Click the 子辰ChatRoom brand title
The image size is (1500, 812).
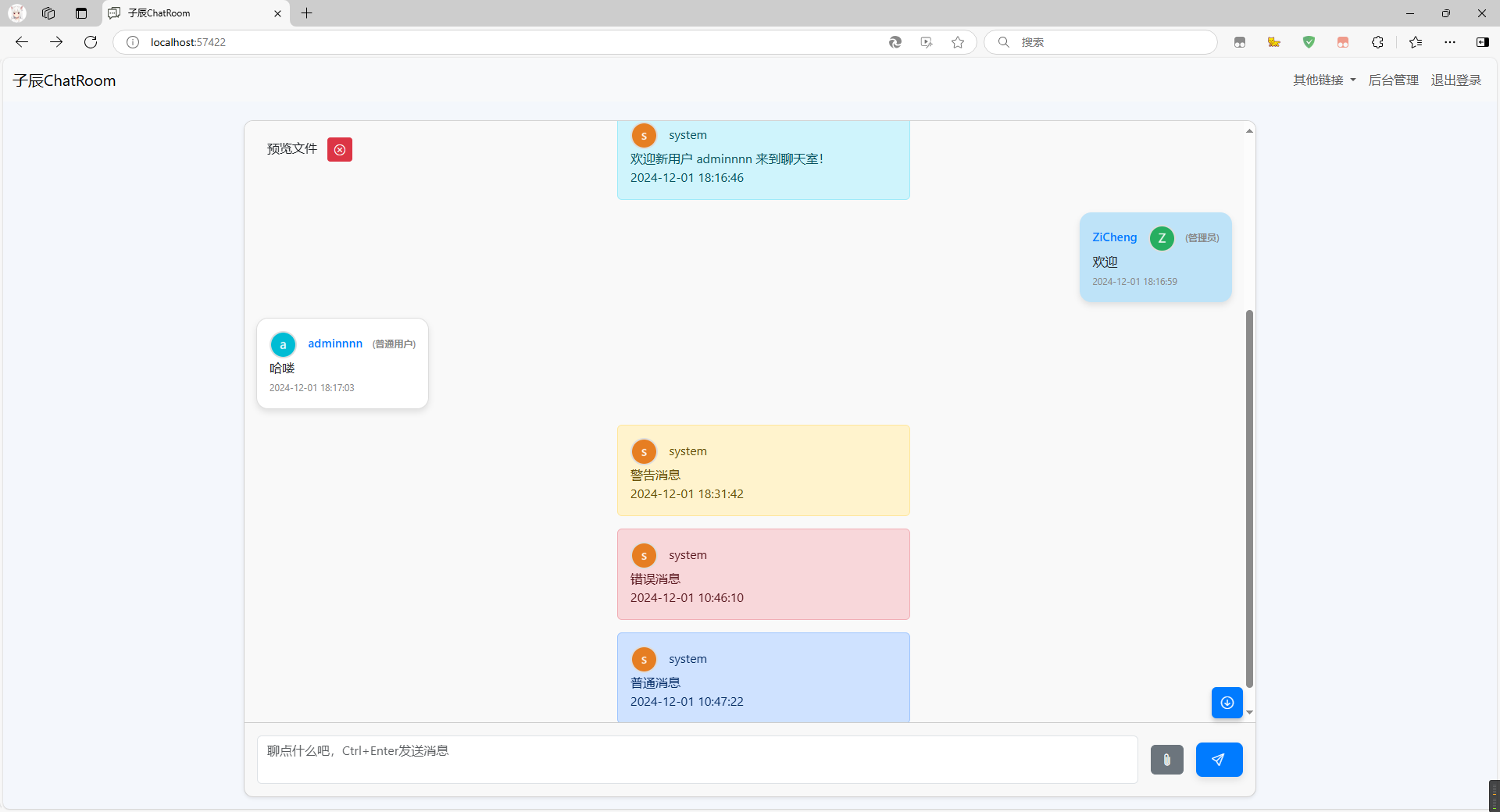tap(64, 80)
